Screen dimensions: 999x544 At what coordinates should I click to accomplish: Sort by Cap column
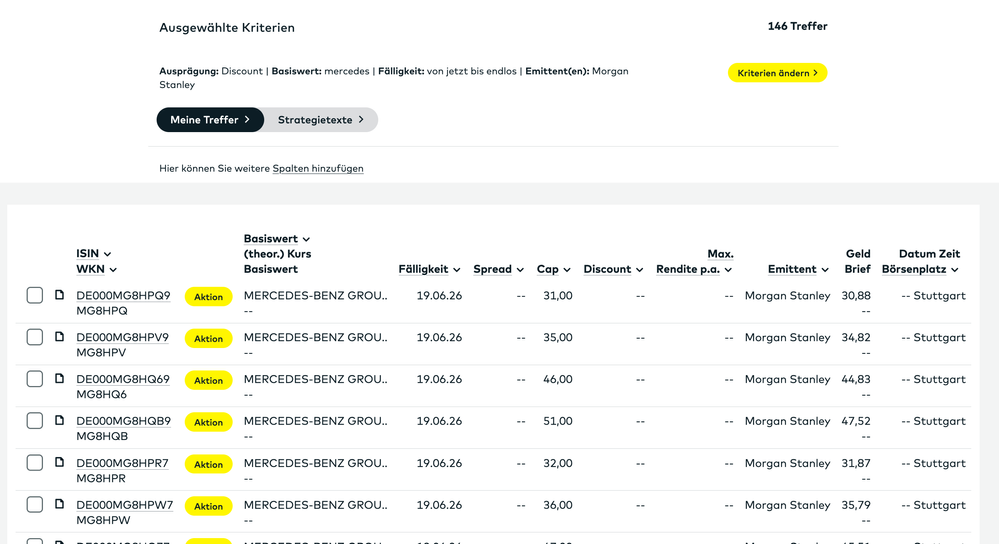click(x=554, y=269)
